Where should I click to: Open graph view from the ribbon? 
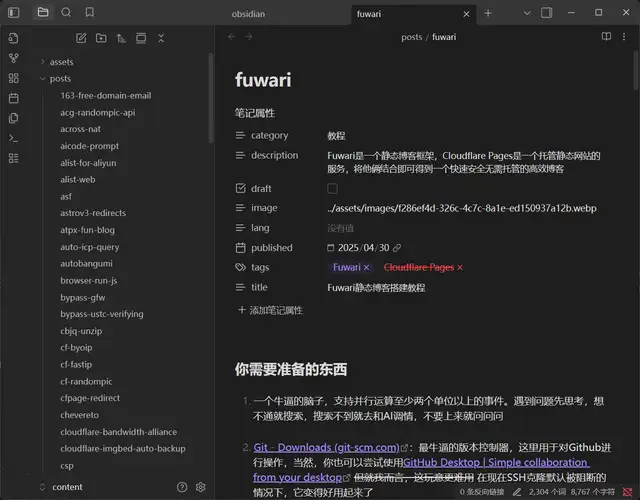(x=13, y=58)
